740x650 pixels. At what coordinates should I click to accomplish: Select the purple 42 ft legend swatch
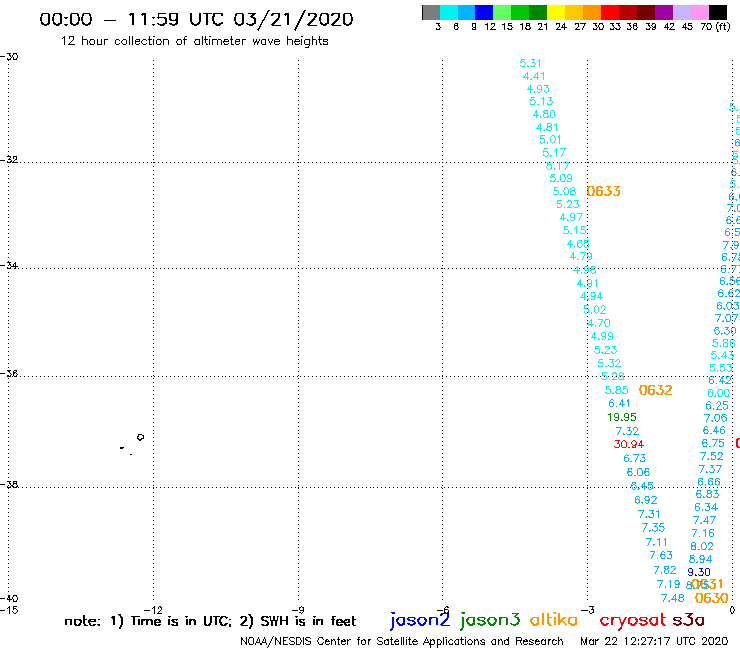(x=664, y=12)
